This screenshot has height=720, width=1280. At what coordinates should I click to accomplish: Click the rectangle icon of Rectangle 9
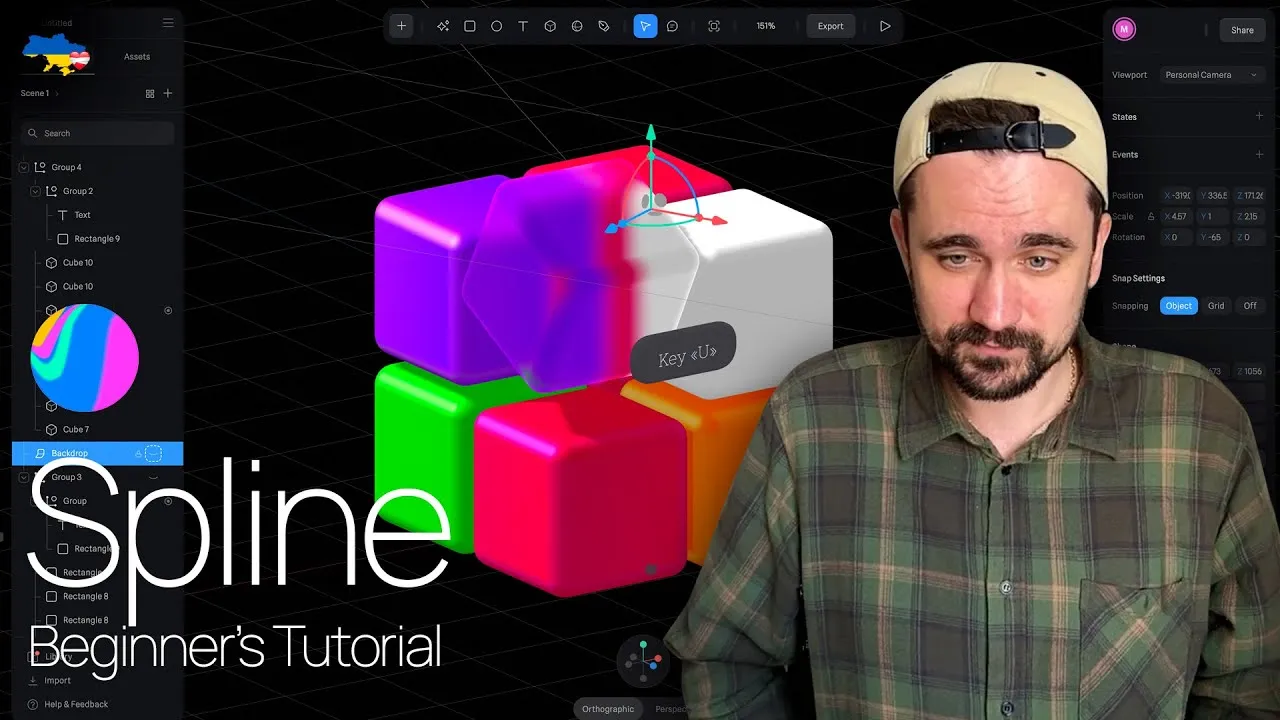[x=63, y=239]
